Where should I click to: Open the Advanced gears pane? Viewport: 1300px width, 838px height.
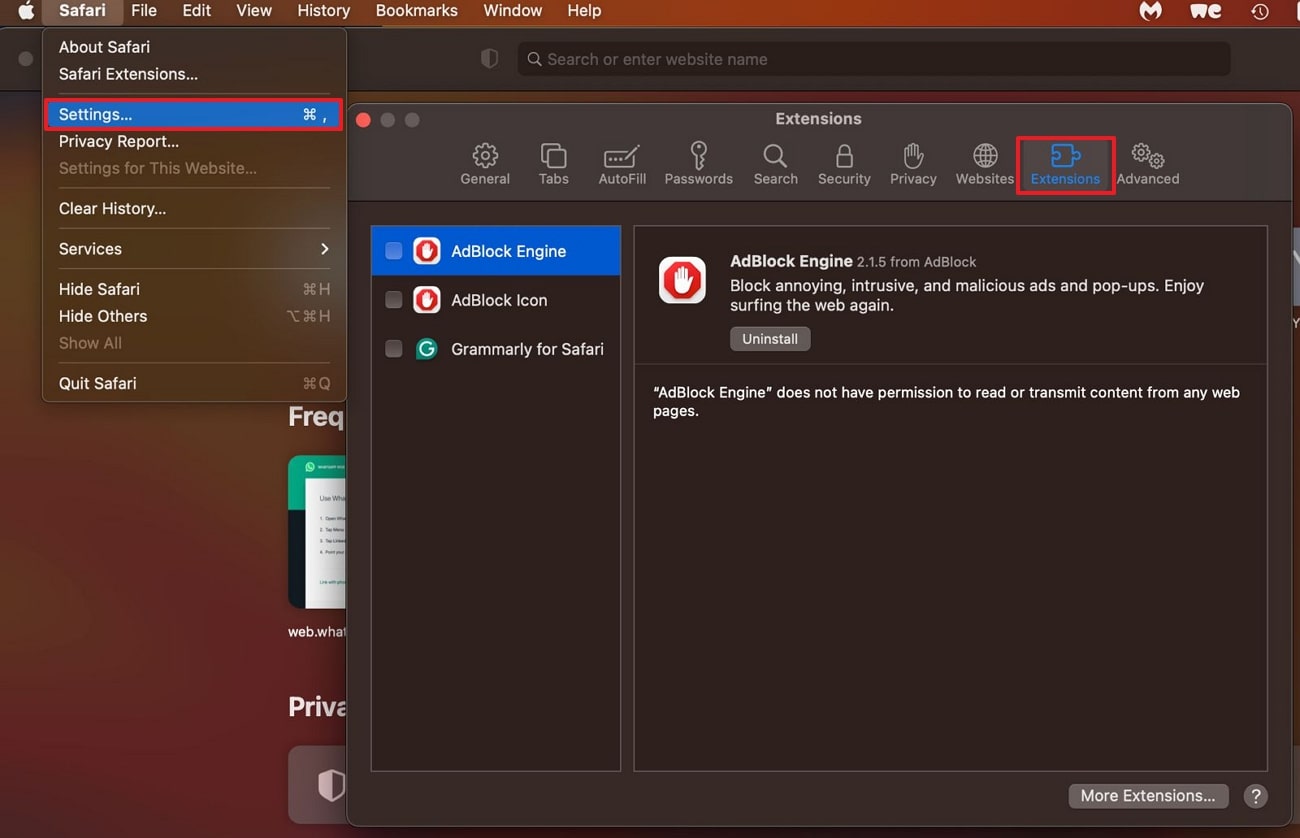1148,164
